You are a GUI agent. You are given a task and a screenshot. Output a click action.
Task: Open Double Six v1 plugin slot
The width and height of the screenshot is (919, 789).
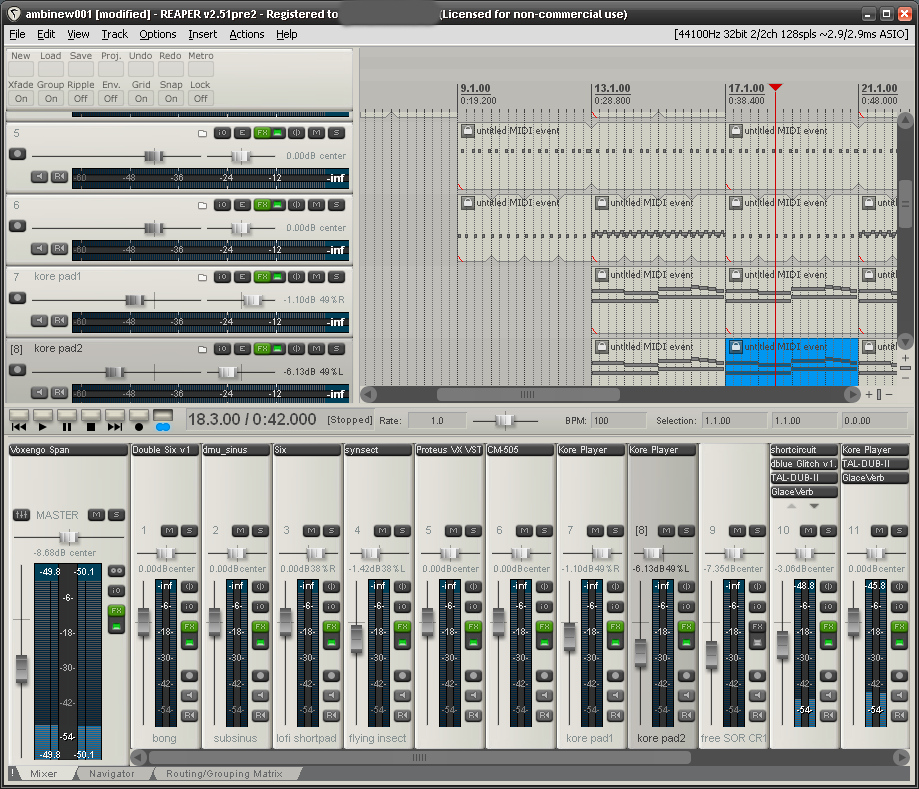tap(165, 450)
